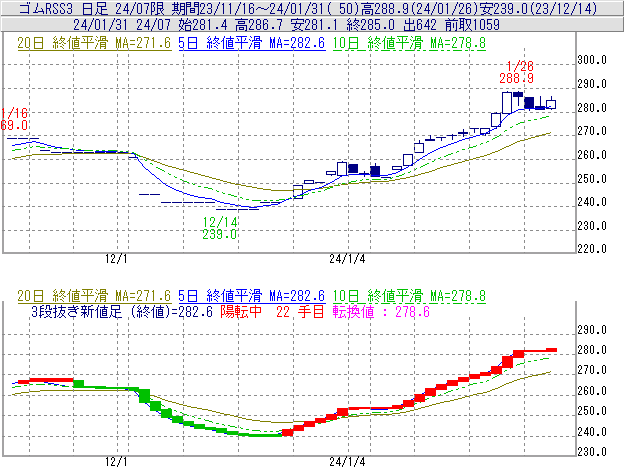
Task: Click the daily low 安281.1
Action: 314,25
